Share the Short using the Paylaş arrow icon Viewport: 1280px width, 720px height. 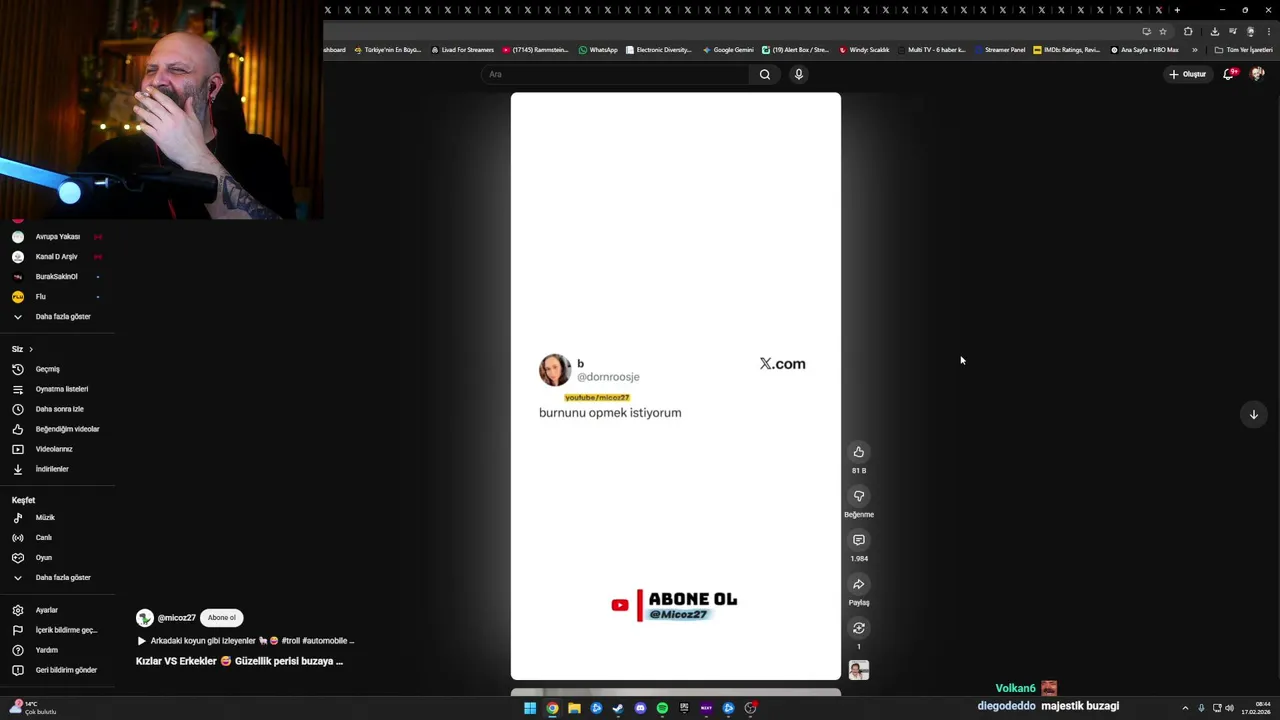pyautogui.click(x=858, y=584)
